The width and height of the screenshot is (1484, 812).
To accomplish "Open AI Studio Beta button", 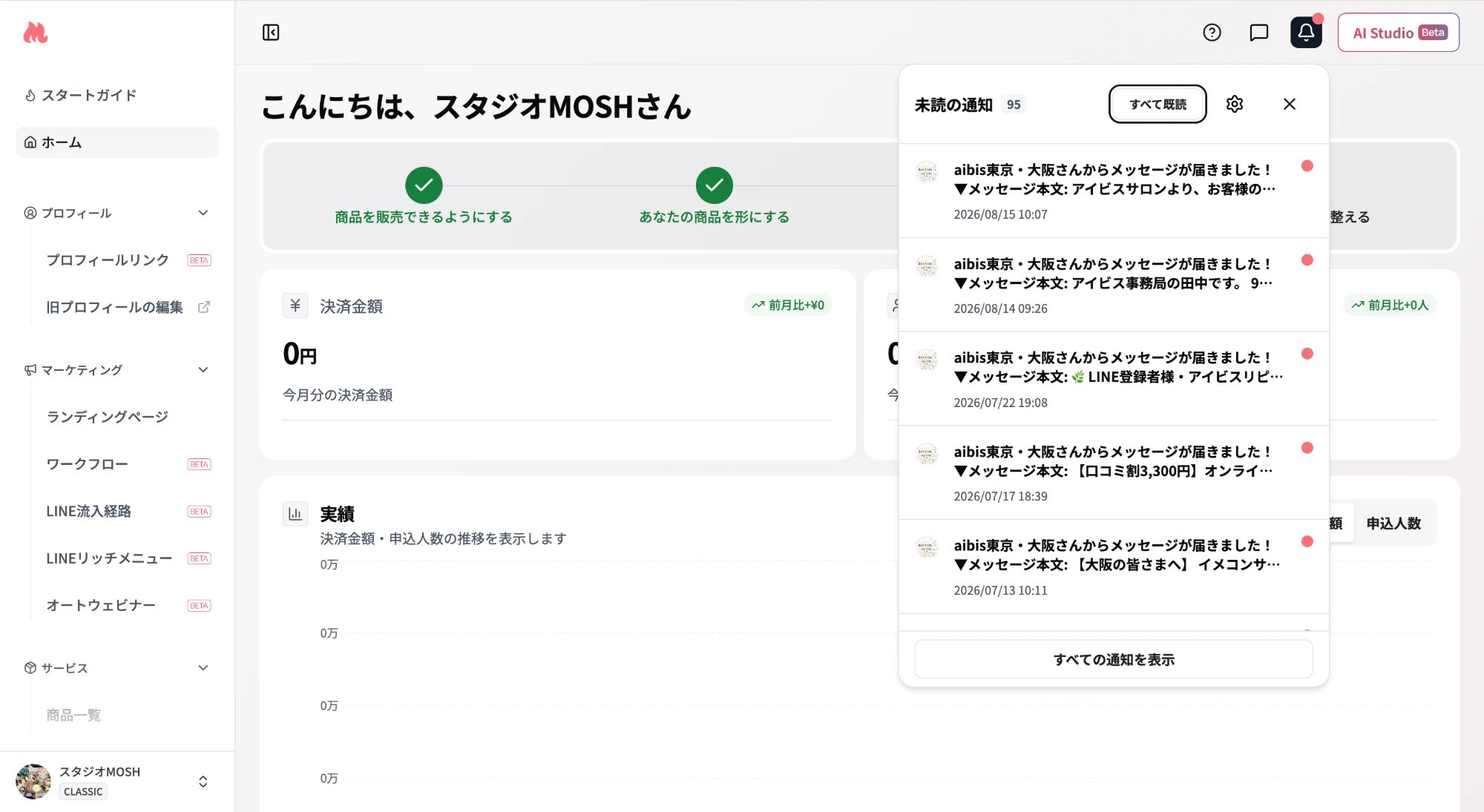I will pyautogui.click(x=1399, y=33).
